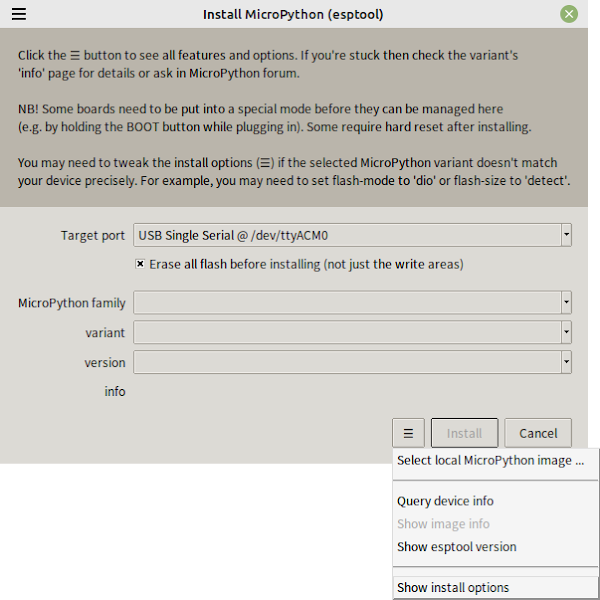Open the hamburger menu in title bar
Image resolution: width=600 pixels, height=600 pixels.
click(19, 14)
